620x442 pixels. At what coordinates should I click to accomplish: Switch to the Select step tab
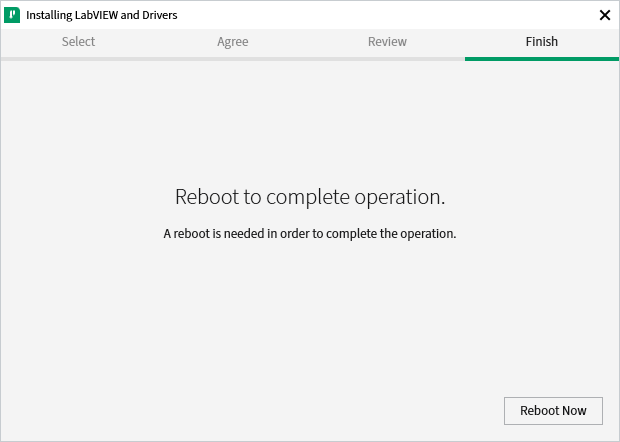coord(78,42)
